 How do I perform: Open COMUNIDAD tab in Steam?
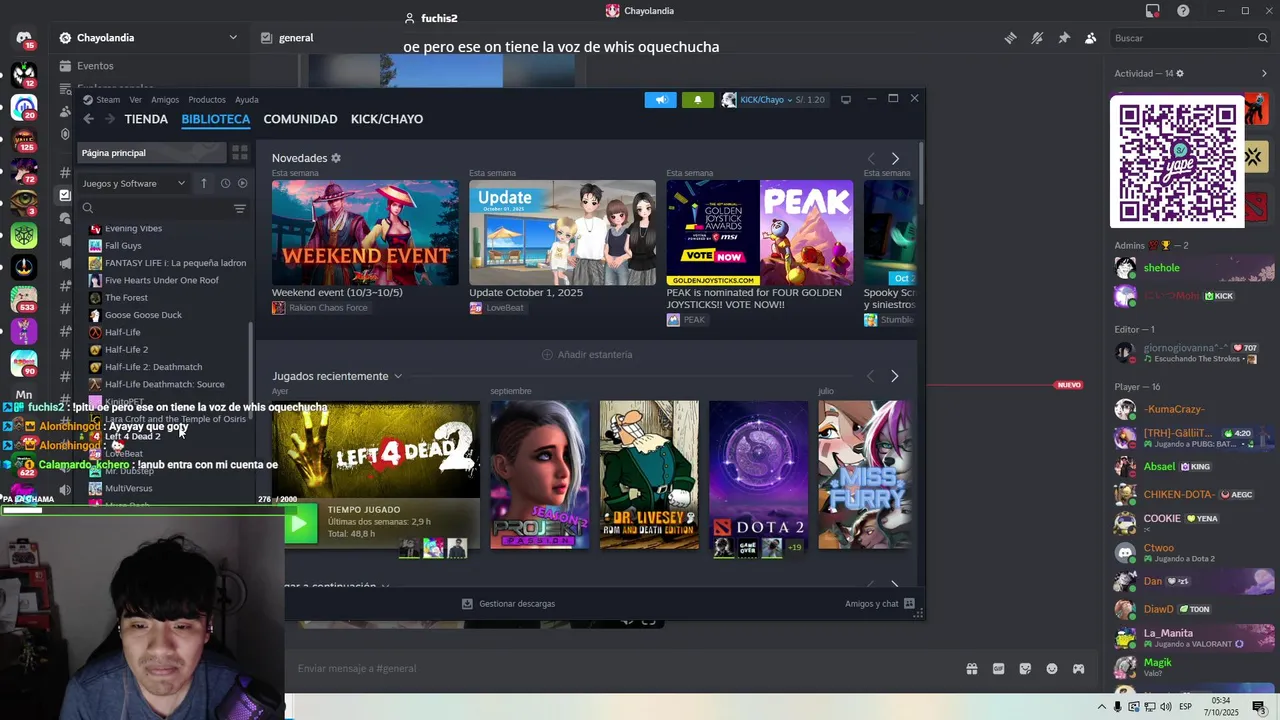[x=300, y=119]
